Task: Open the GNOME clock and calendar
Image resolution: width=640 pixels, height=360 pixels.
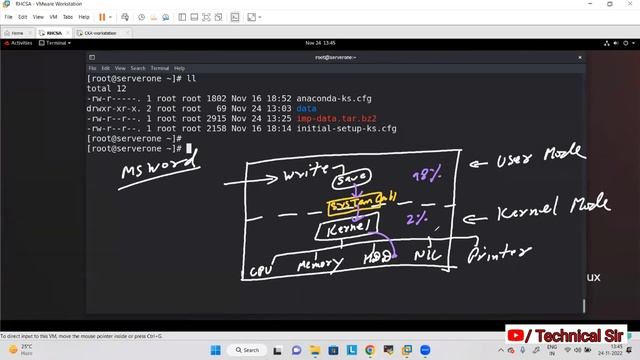Action: coord(320,43)
